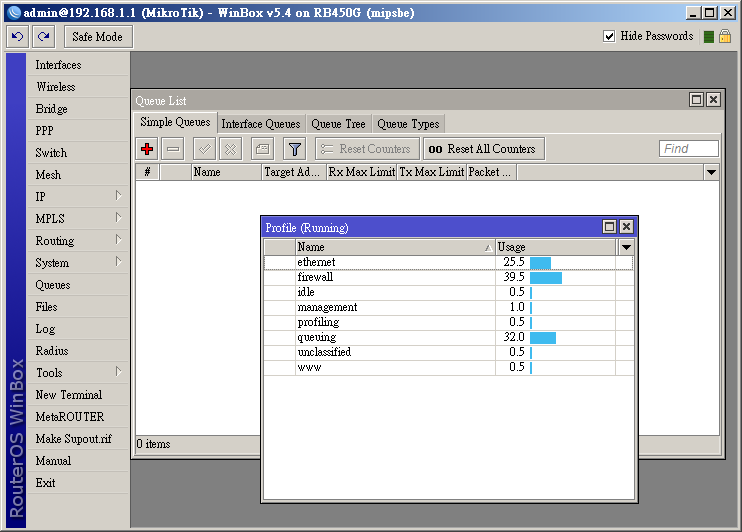Click Exit in sidebar
Screen dimensions: 742x532
tap(78, 483)
